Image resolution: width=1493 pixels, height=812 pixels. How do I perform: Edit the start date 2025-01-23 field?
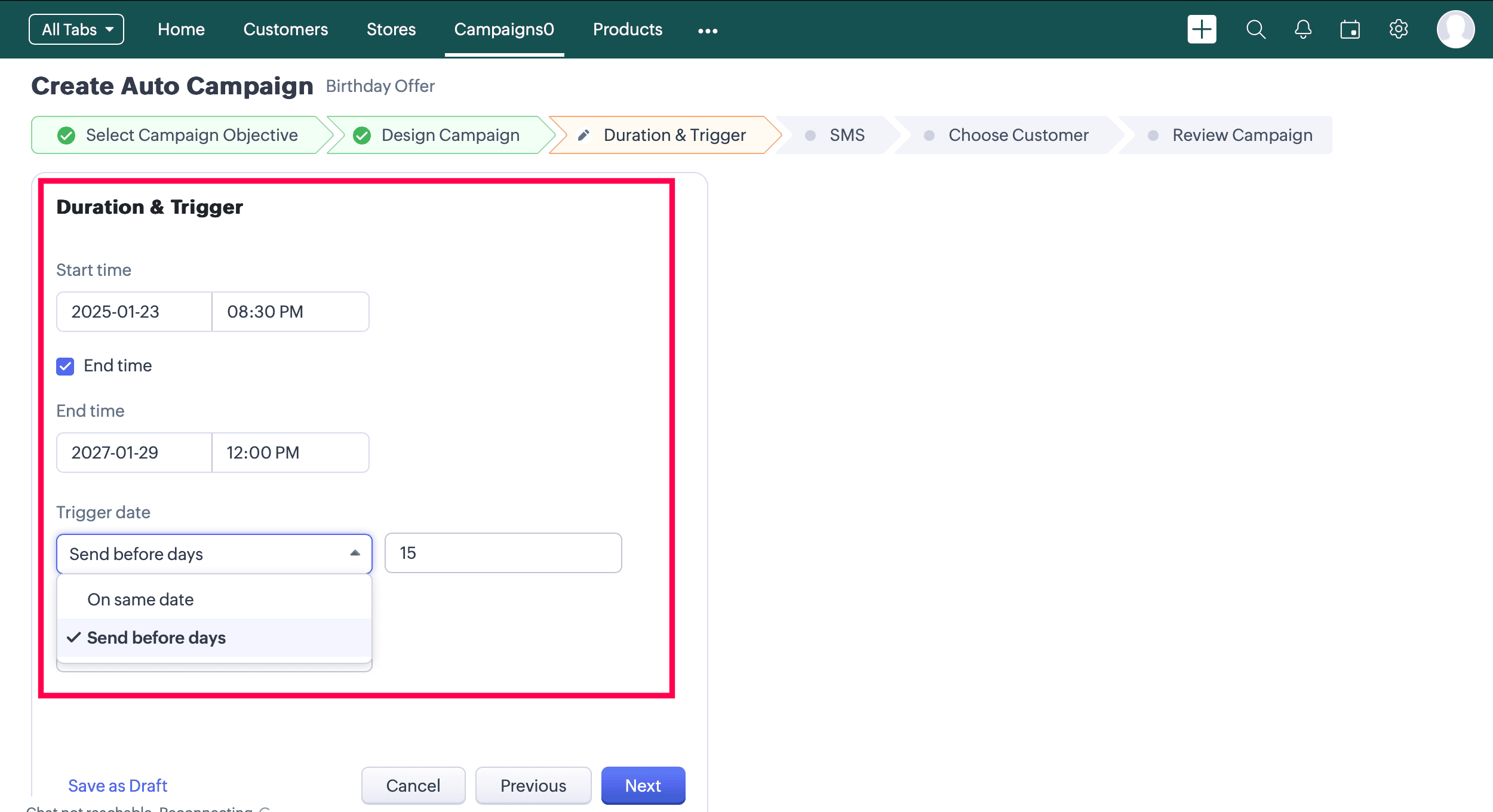click(134, 312)
